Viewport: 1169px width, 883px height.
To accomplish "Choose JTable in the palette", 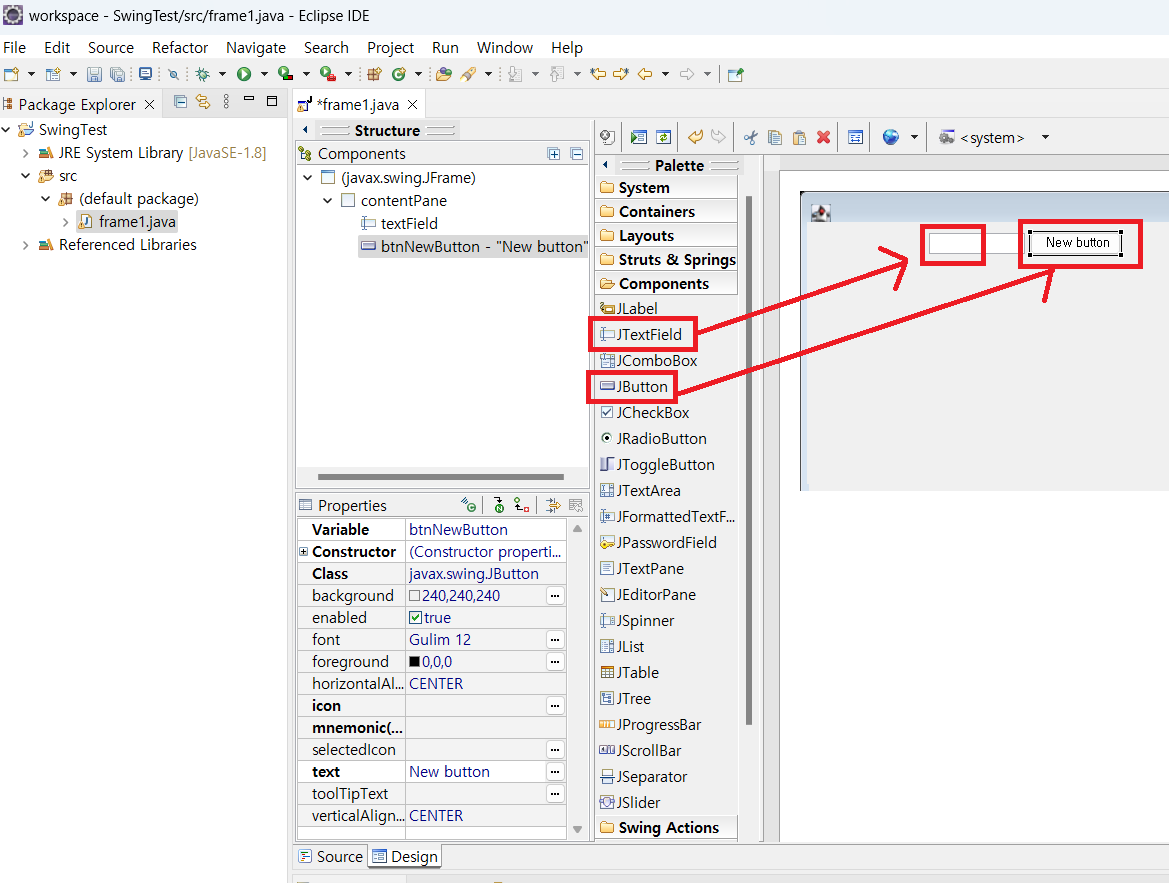I will pos(630,673).
